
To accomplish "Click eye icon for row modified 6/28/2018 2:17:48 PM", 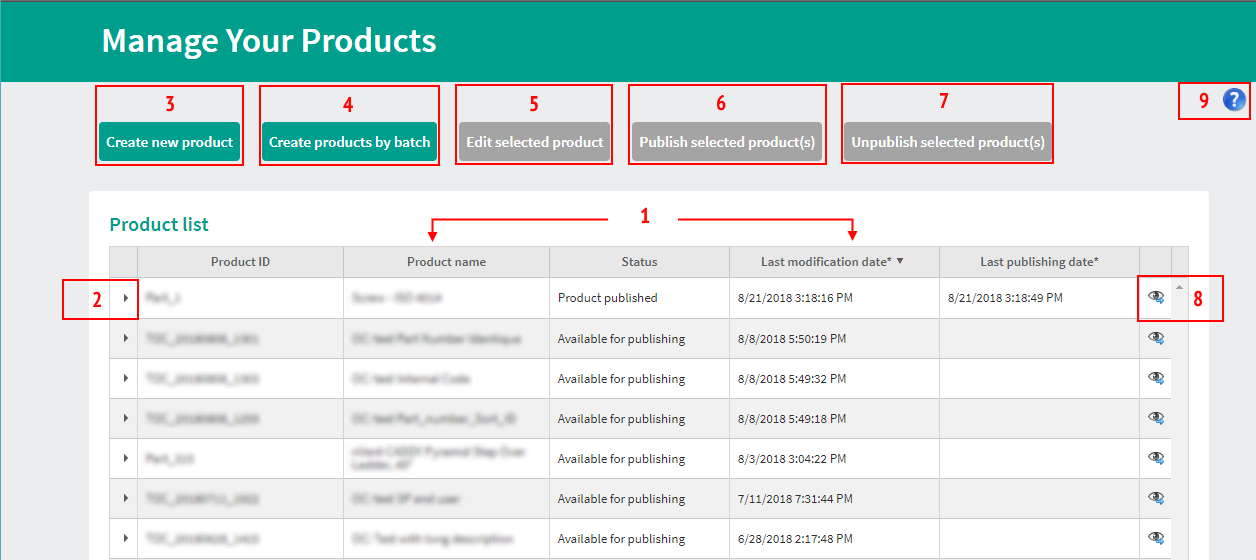I will pyautogui.click(x=1156, y=538).
